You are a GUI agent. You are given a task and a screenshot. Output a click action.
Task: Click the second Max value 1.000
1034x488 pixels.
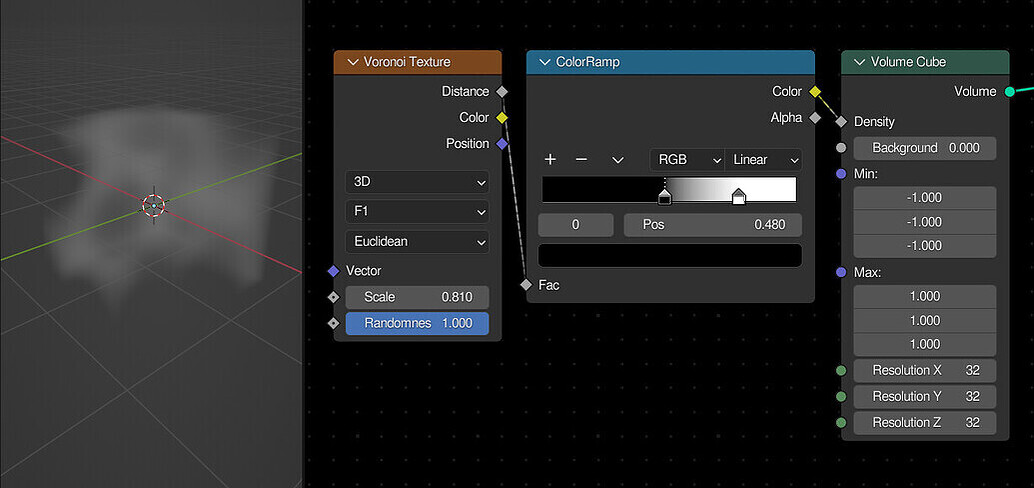[x=925, y=320]
